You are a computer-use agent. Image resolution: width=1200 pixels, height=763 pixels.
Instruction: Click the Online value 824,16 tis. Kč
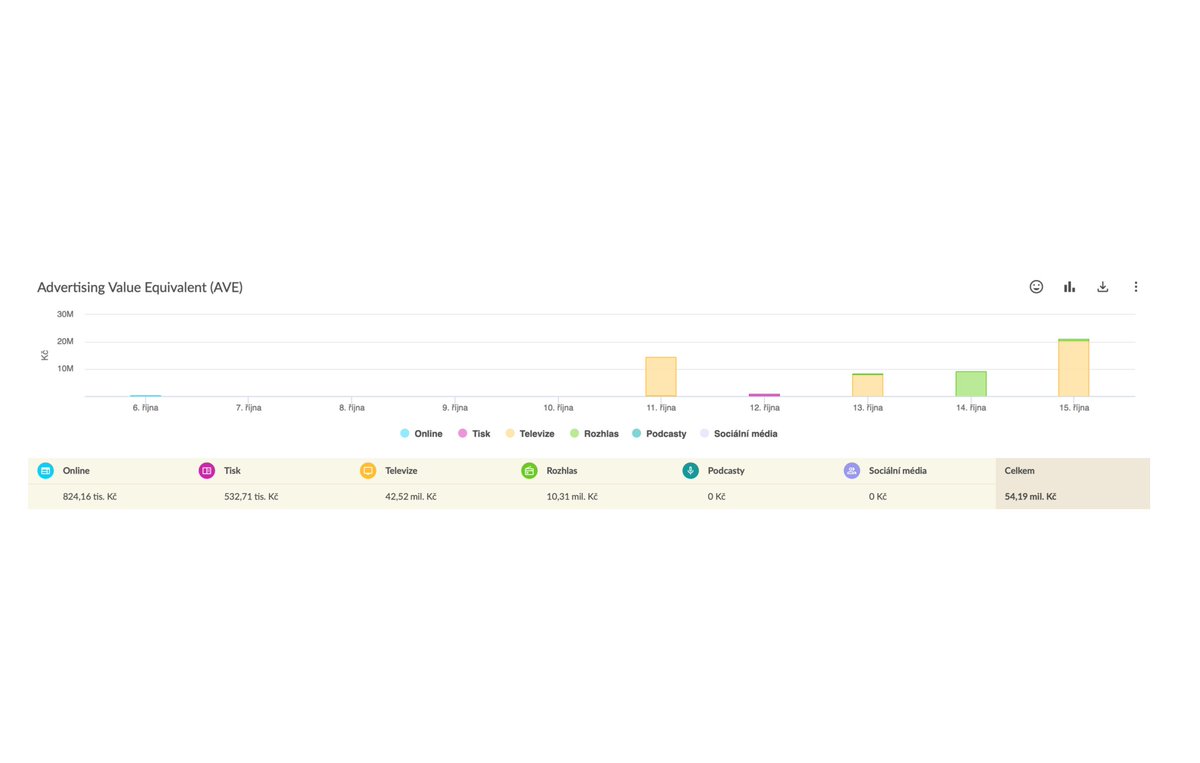[90, 496]
